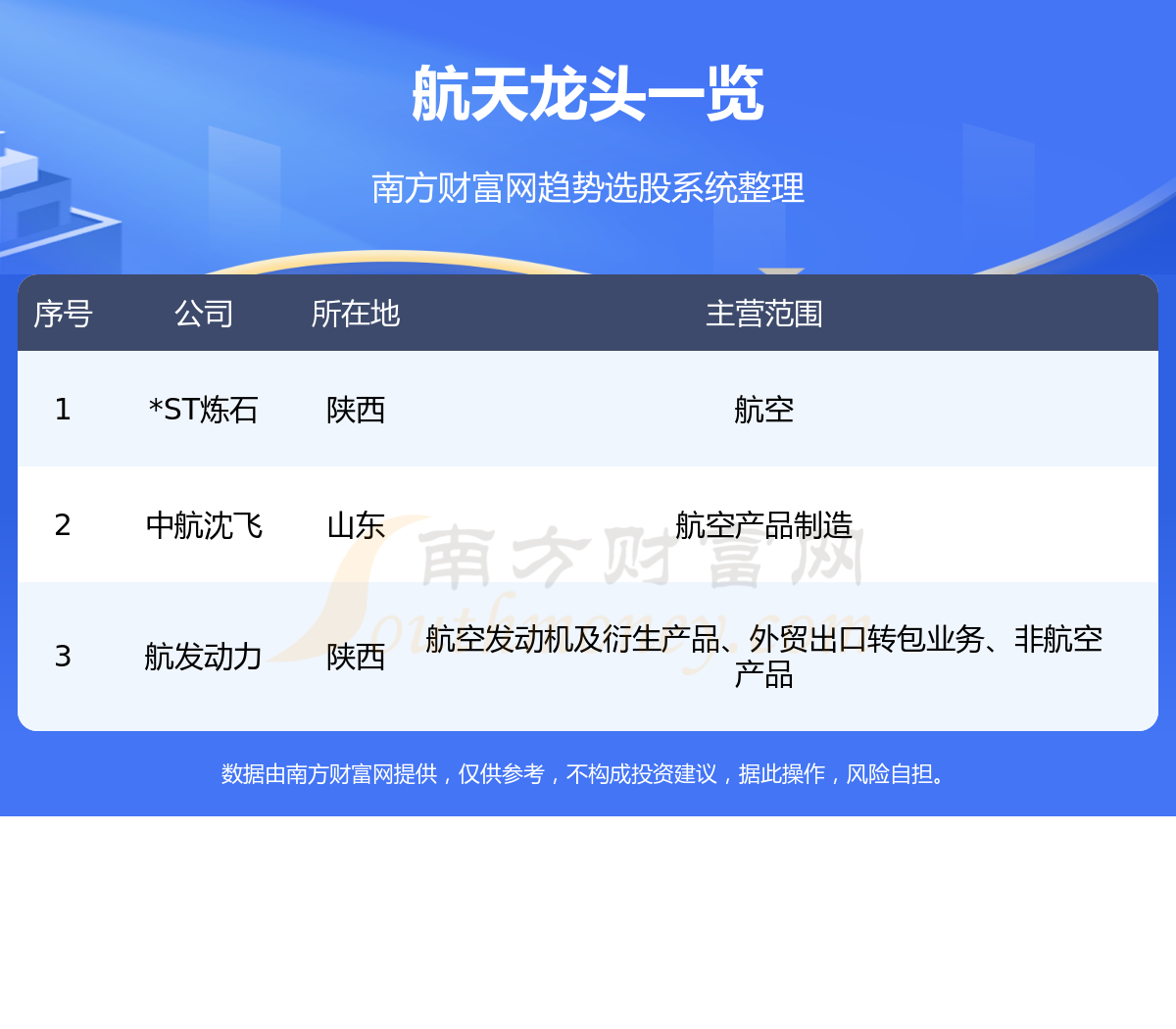Viewport: 1176px width, 1029px height.
Task: Click the 主营范围 column header
Action: (x=763, y=314)
